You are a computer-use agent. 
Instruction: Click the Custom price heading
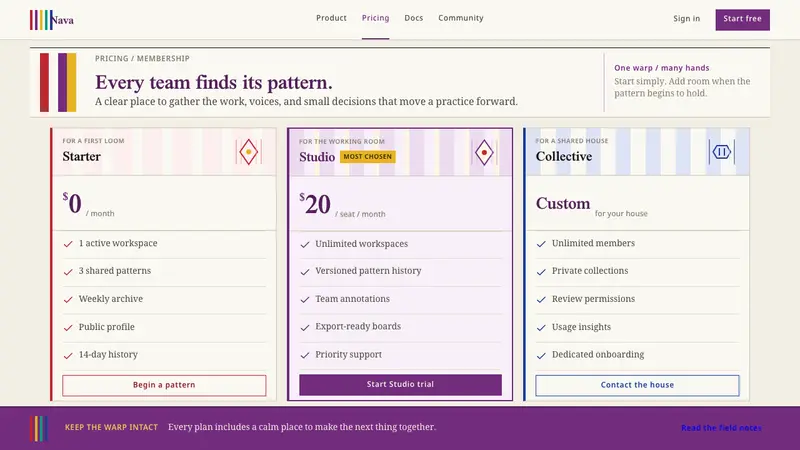[563, 203]
